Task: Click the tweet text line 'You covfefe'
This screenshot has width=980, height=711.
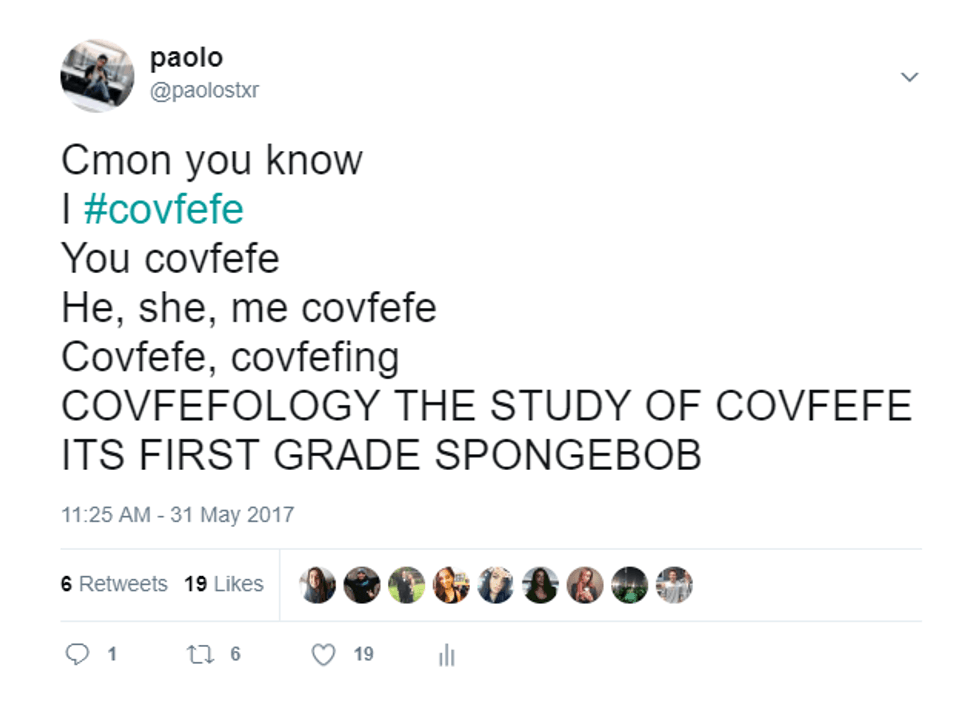Action: 170,259
